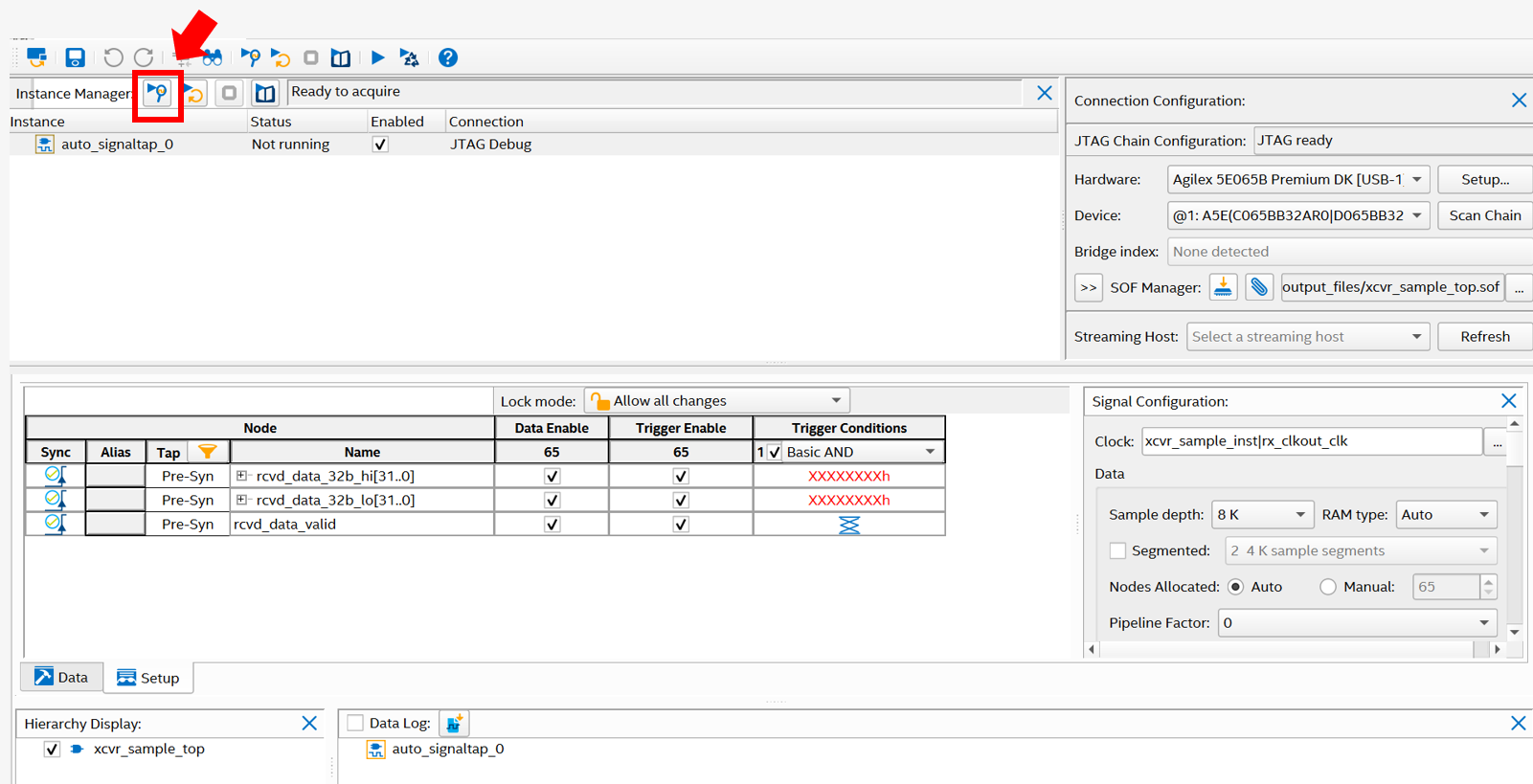Click the Scan Chain button
Image resolution: width=1533 pixels, height=784 pixels.
tap(1484, 215)
